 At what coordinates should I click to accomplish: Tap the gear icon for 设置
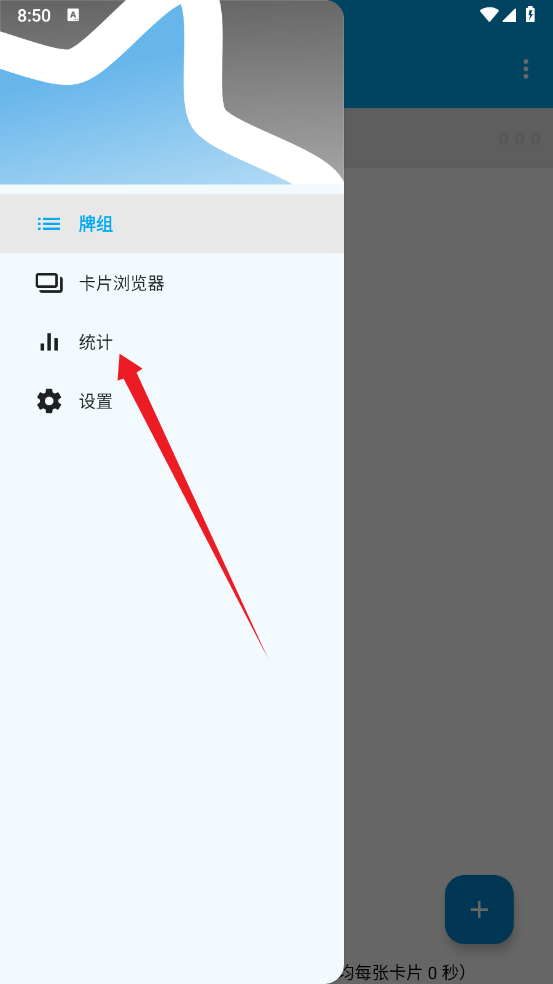pyautogui.click(x=49, y=401)
